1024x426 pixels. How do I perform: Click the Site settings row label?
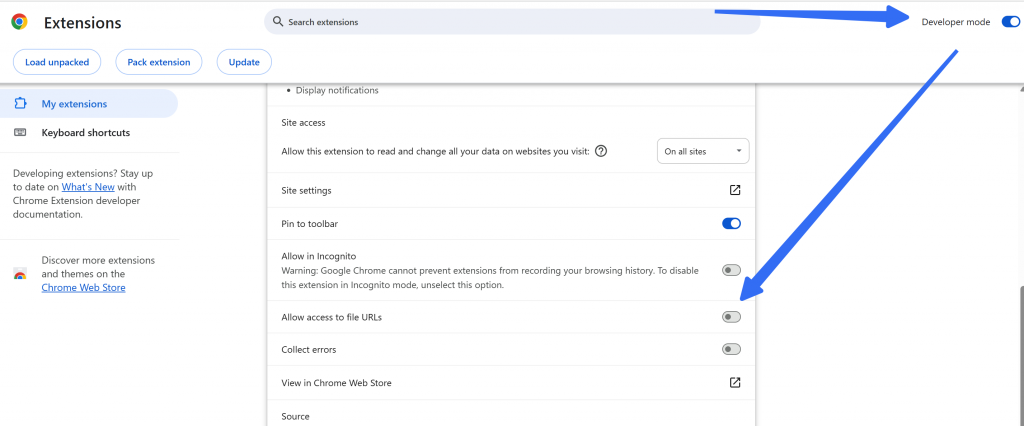click(x=306, y=191)
